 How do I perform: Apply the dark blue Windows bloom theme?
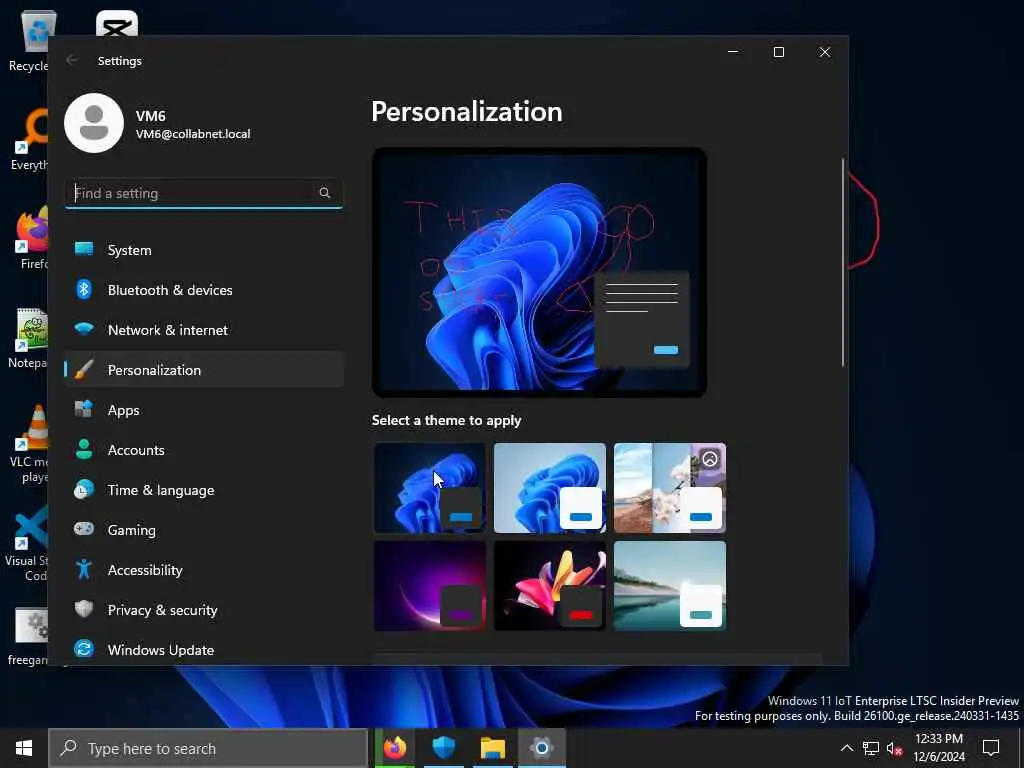pos(430,488)
